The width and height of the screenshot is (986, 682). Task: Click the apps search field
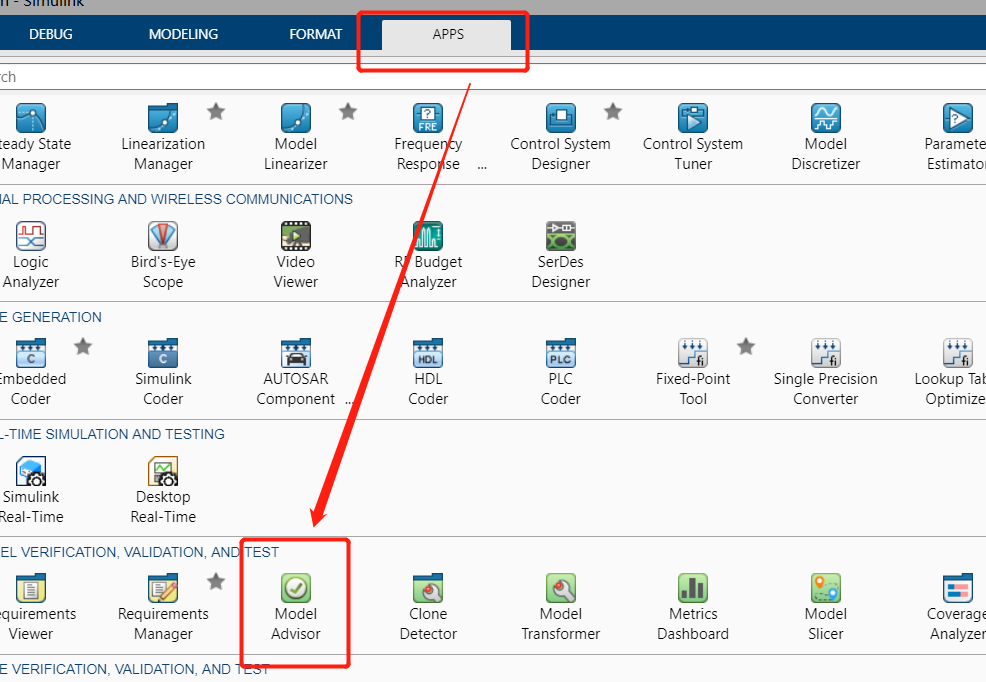[493, 77]
